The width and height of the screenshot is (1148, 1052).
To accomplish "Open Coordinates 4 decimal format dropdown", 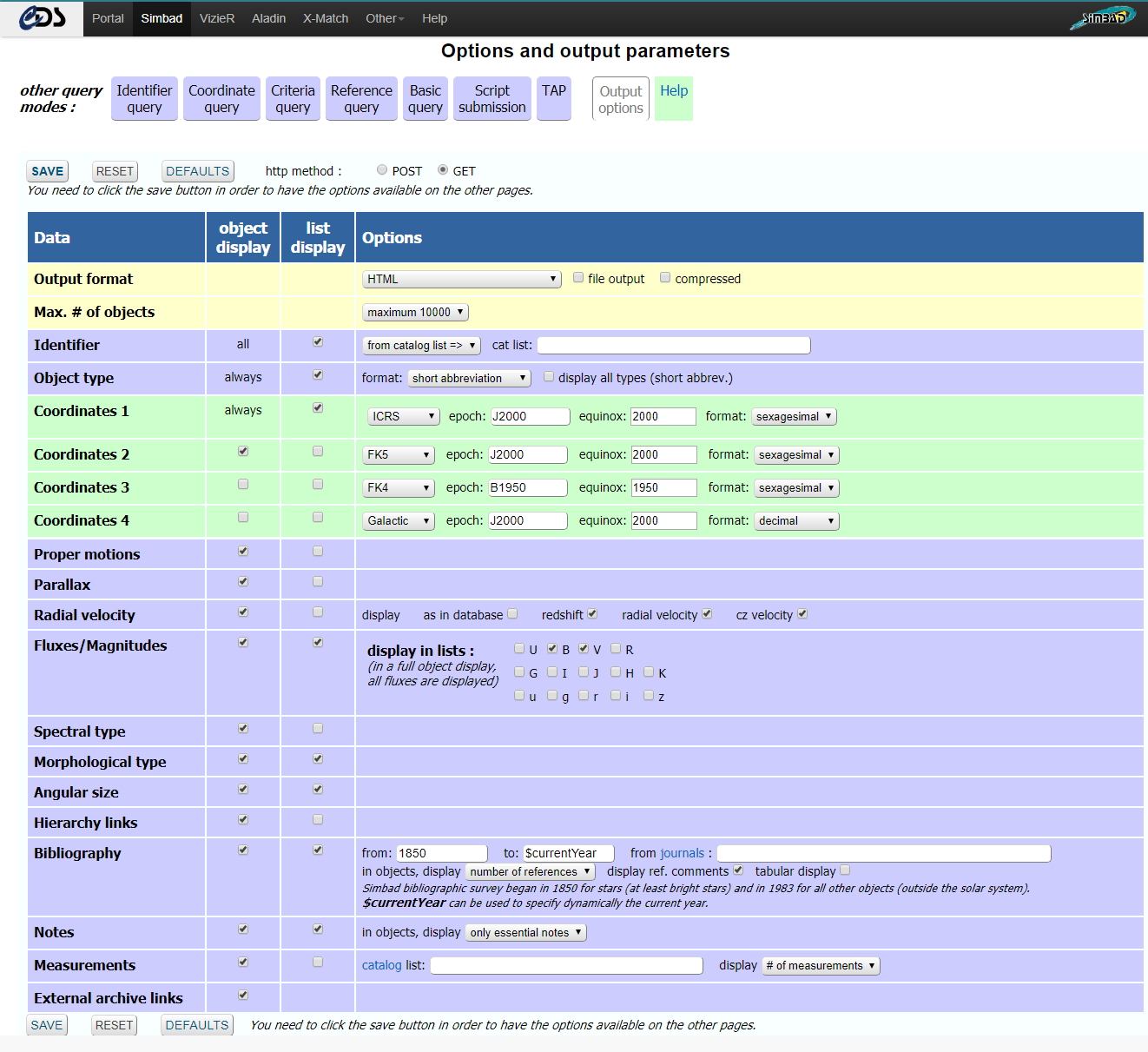I will pos(796,520).
